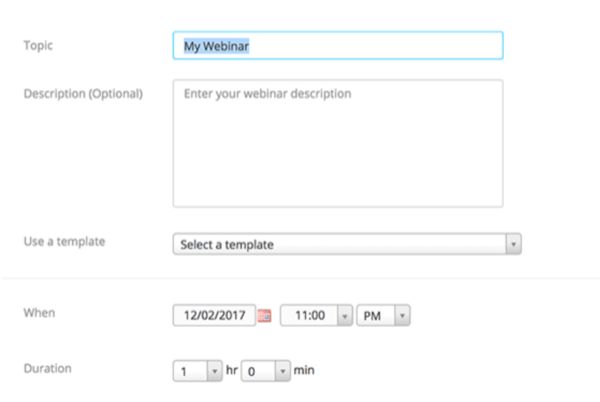Click the arrow on the minutes selector
Screen dimensions: 600x402
pyautogui.click(x=282, y=371)
